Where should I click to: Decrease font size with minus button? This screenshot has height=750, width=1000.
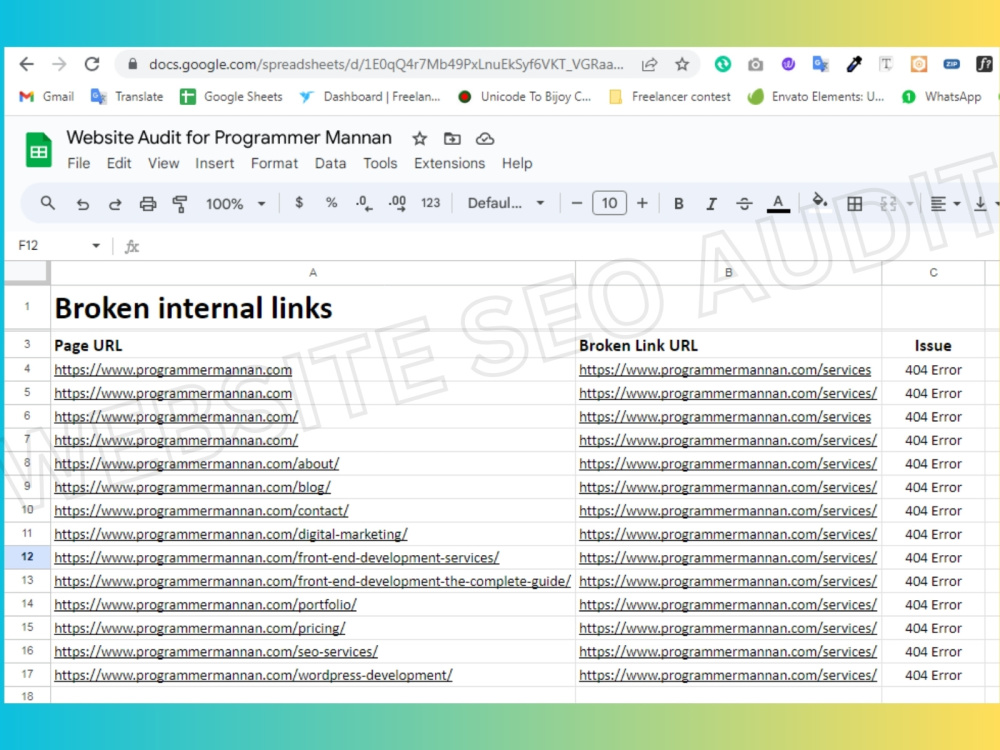[x=577, y=203]
